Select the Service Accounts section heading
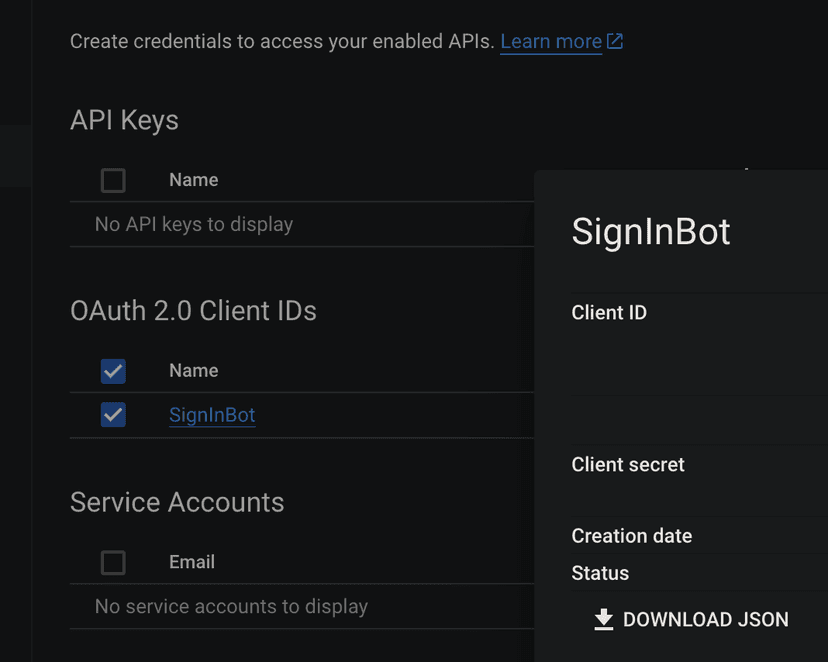Image resolution: width=828 pixels, height=662 pixels. (x=177, y=502)
